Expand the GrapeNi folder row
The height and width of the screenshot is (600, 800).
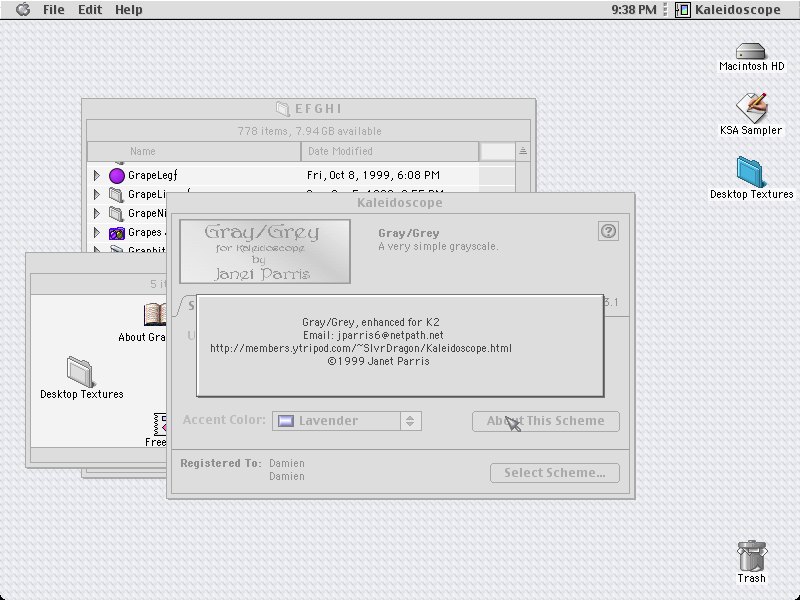96,213
